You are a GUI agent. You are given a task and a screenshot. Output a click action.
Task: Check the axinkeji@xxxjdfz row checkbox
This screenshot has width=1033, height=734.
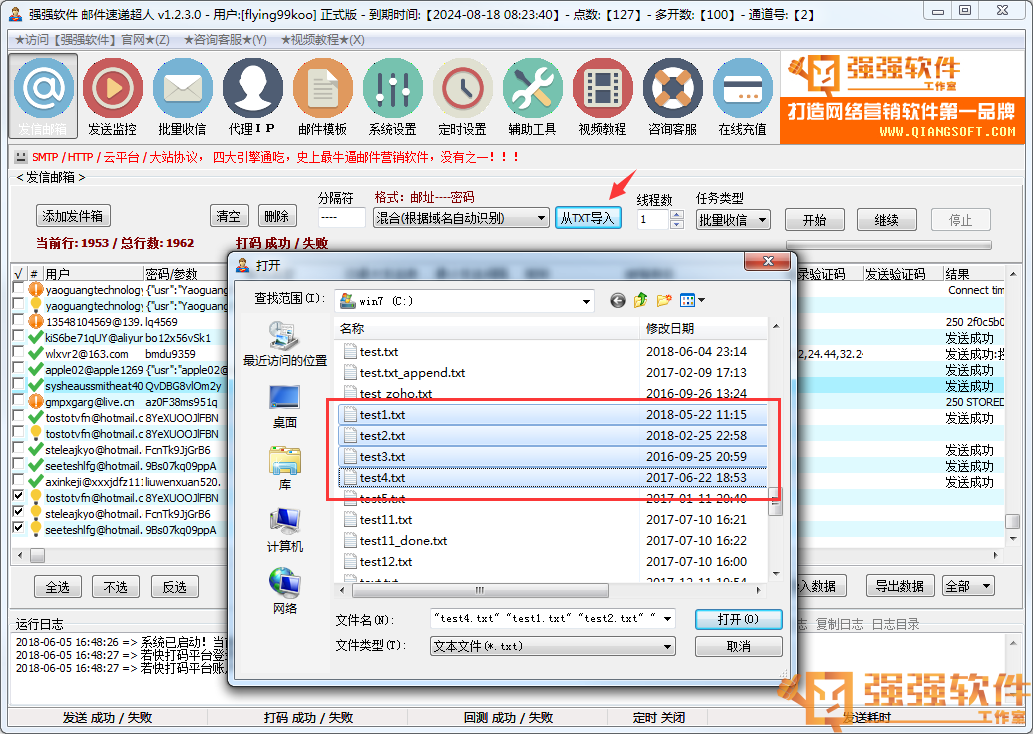pos(18,481)
